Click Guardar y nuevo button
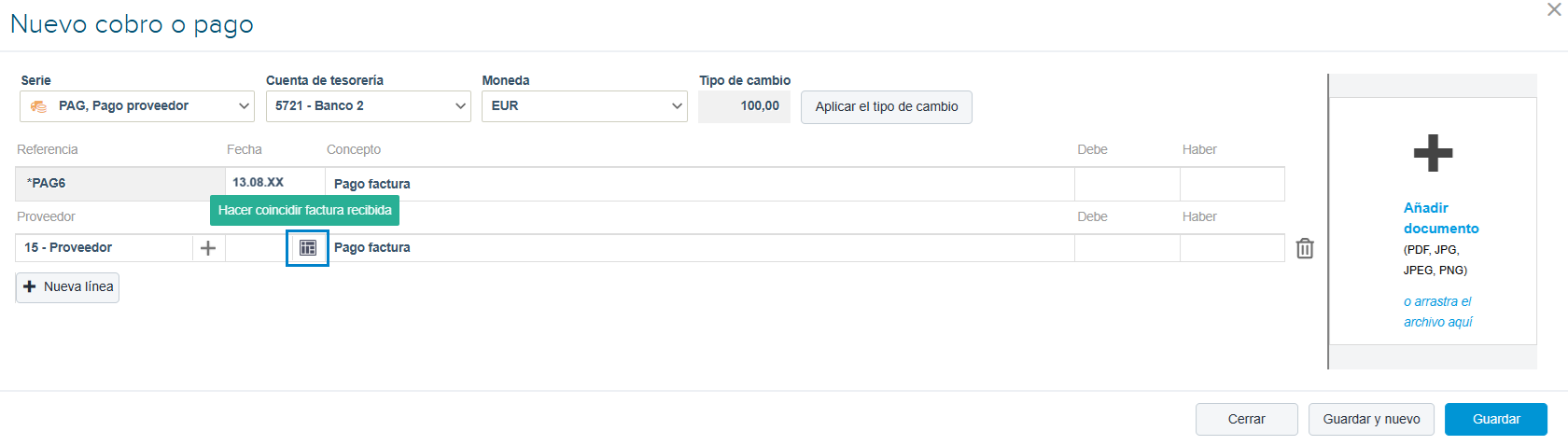Viewport: 1568px width, 445px height. (1371, 420)
